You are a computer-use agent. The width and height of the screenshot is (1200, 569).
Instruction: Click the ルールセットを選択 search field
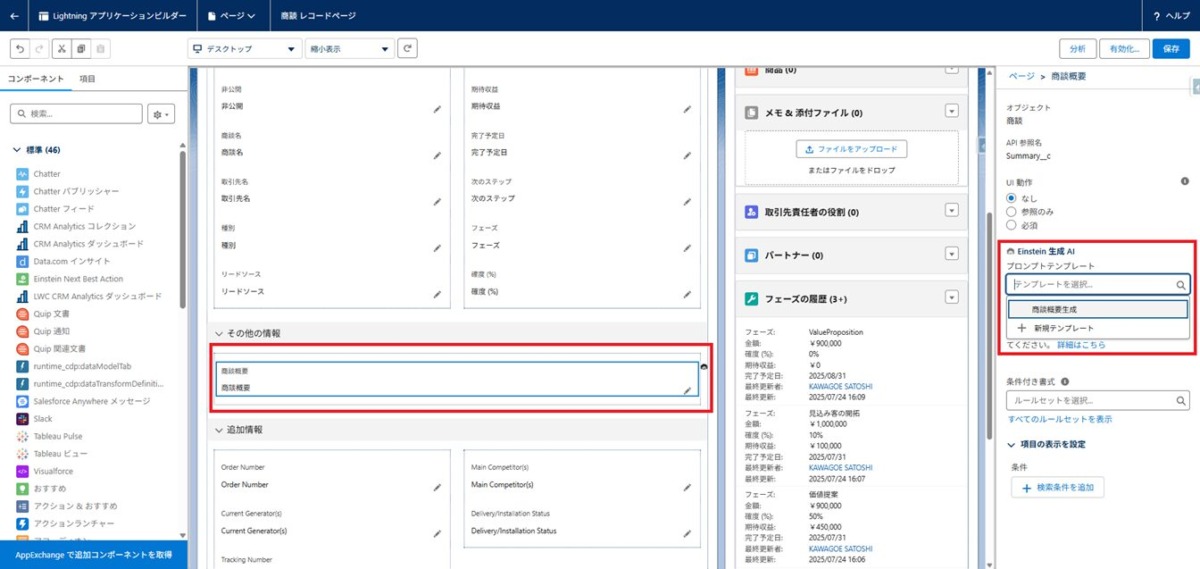point(1098,401)
